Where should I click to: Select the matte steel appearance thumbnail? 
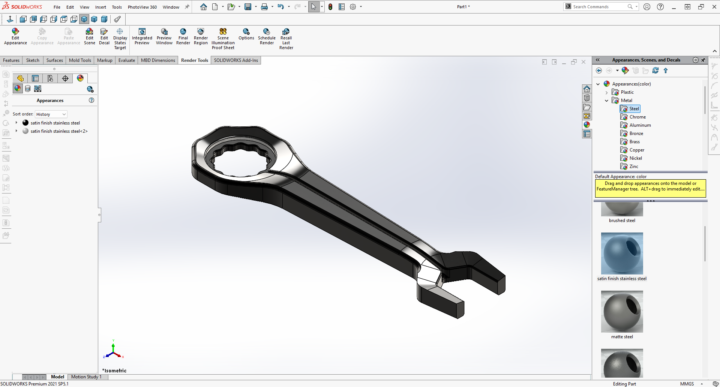622,312
